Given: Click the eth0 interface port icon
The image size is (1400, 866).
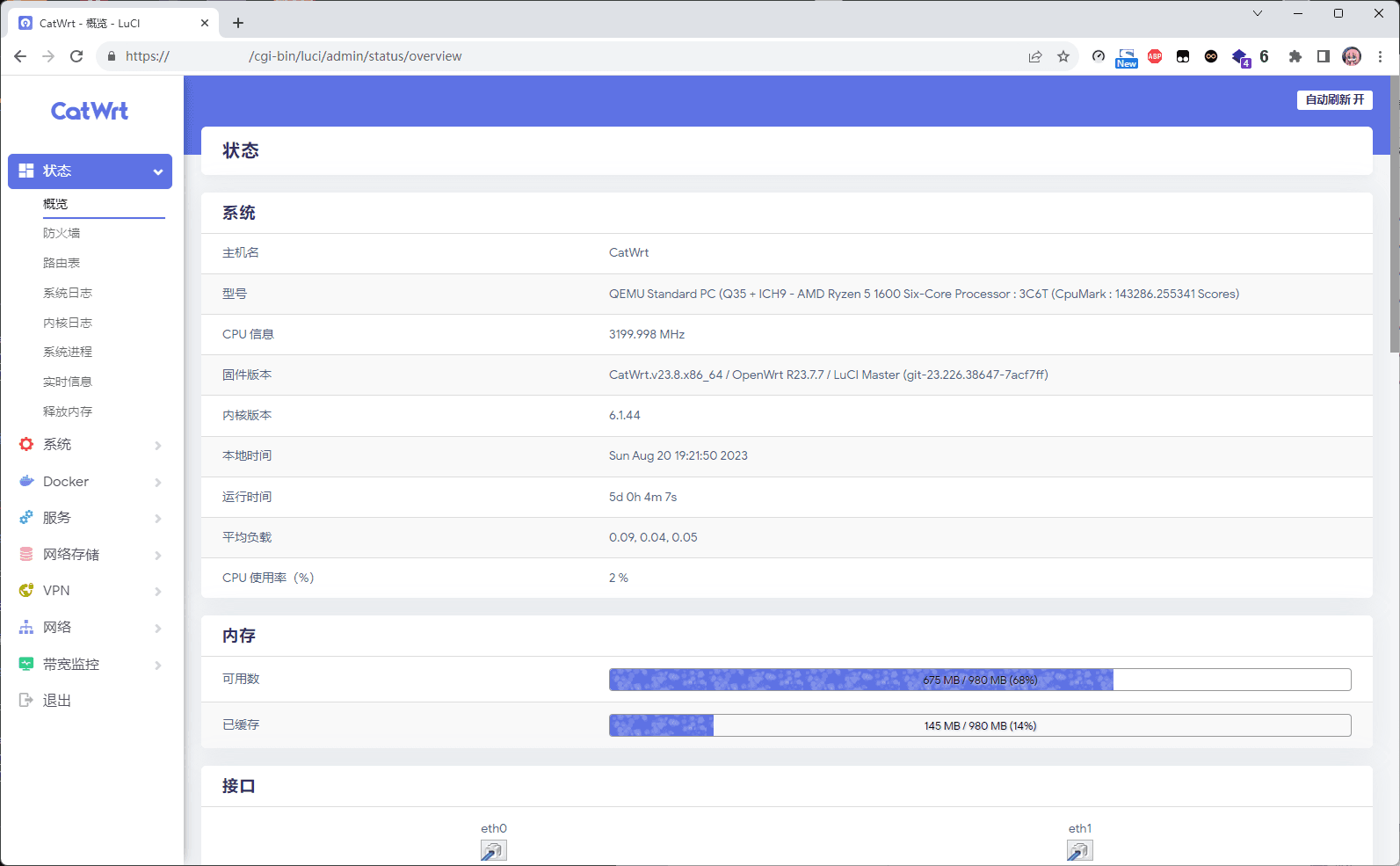Looking at the screenshot, I should click(494, 850).
